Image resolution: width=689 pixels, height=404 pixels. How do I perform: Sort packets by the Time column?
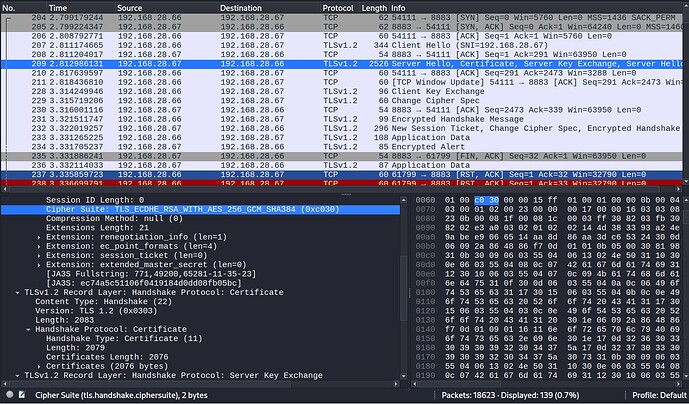click(x=81, y=8)
